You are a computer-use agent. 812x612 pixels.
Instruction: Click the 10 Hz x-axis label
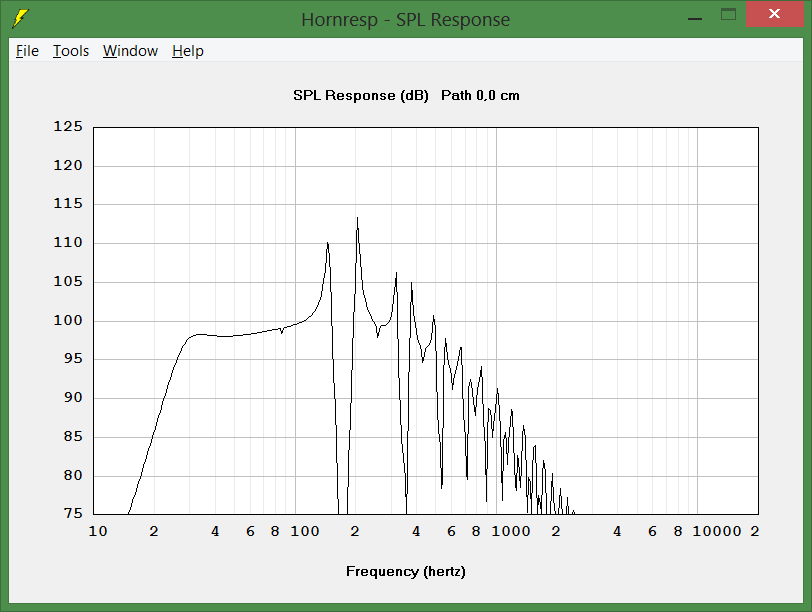98,531
